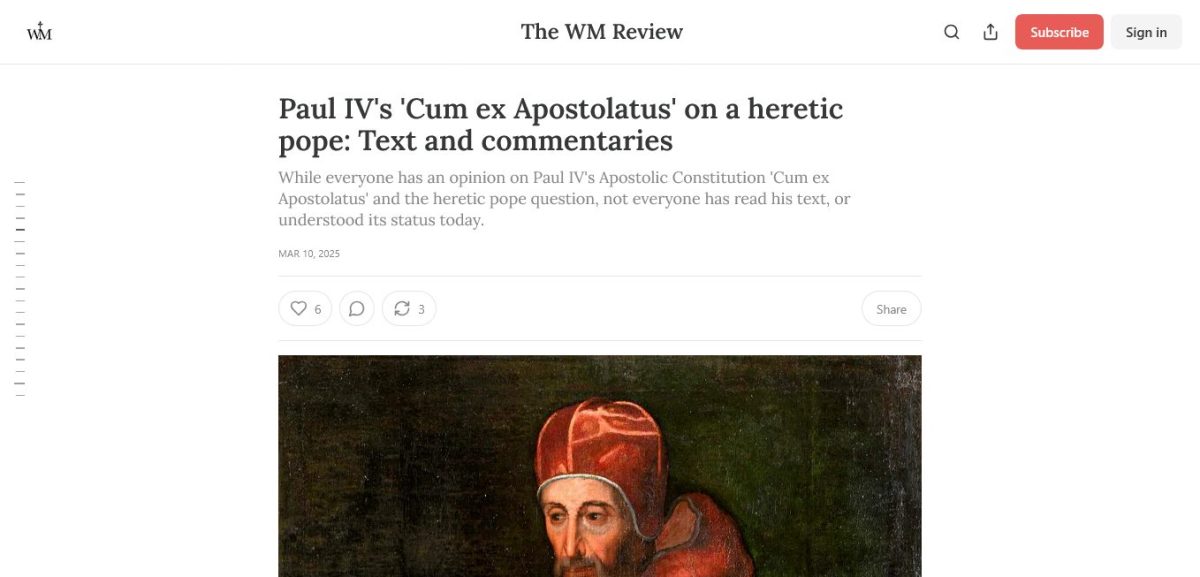
Task: Click the restack count number 3
Action: point(421,310)
